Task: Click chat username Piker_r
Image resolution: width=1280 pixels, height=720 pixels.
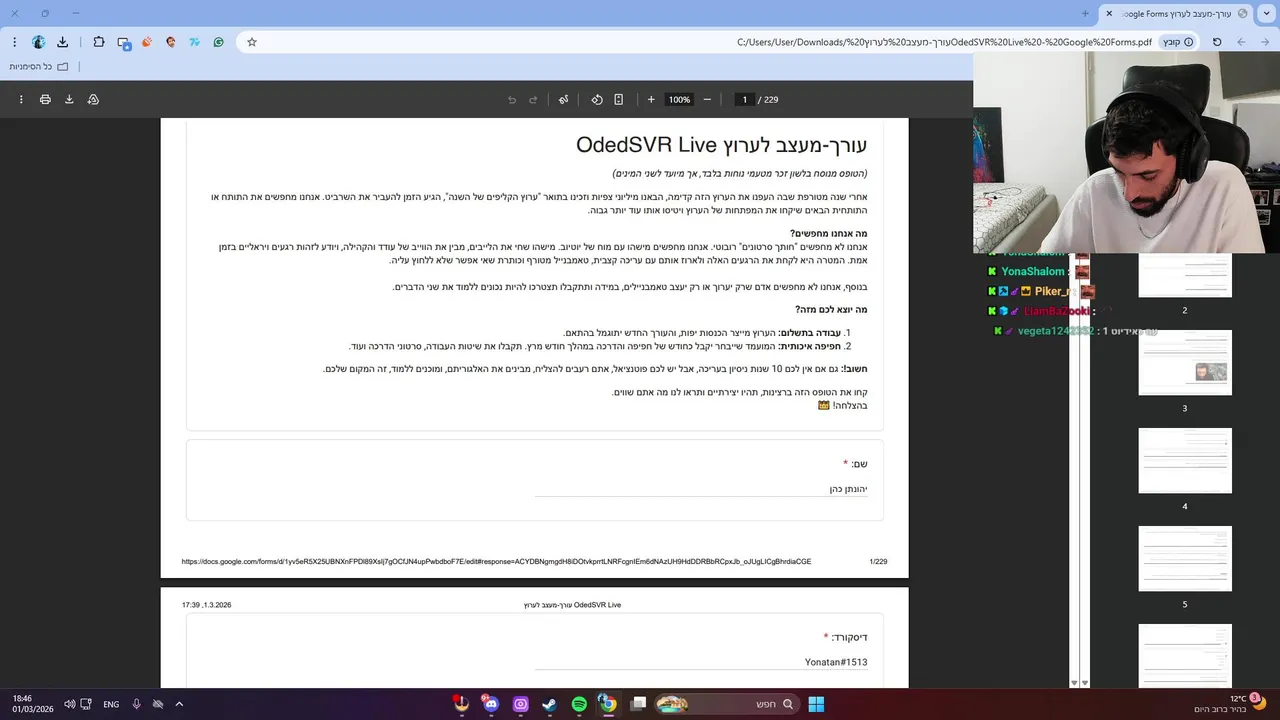Action: click(1053, 291)
